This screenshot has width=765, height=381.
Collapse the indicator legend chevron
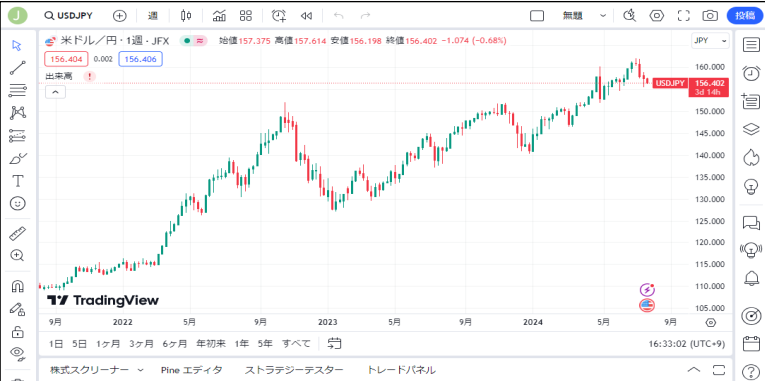[x=55, y=92]
